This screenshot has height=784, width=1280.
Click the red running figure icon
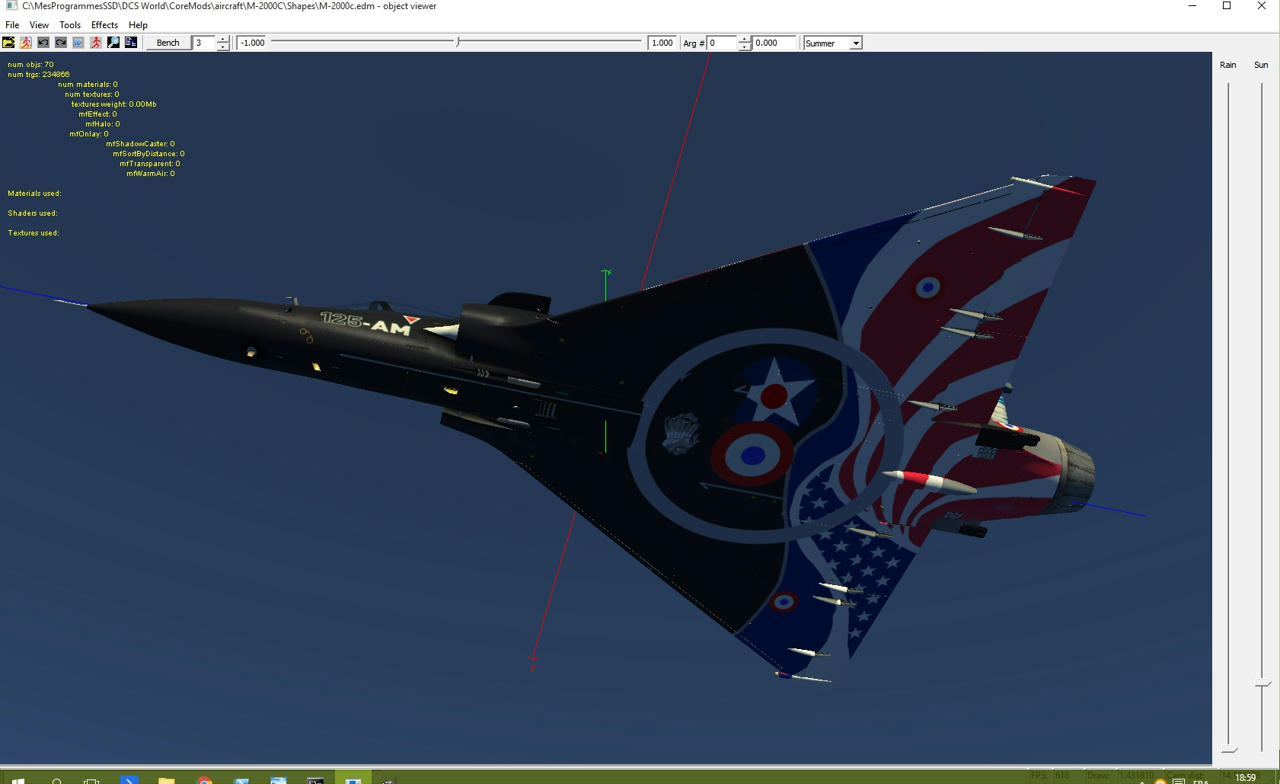click(96, 43)
